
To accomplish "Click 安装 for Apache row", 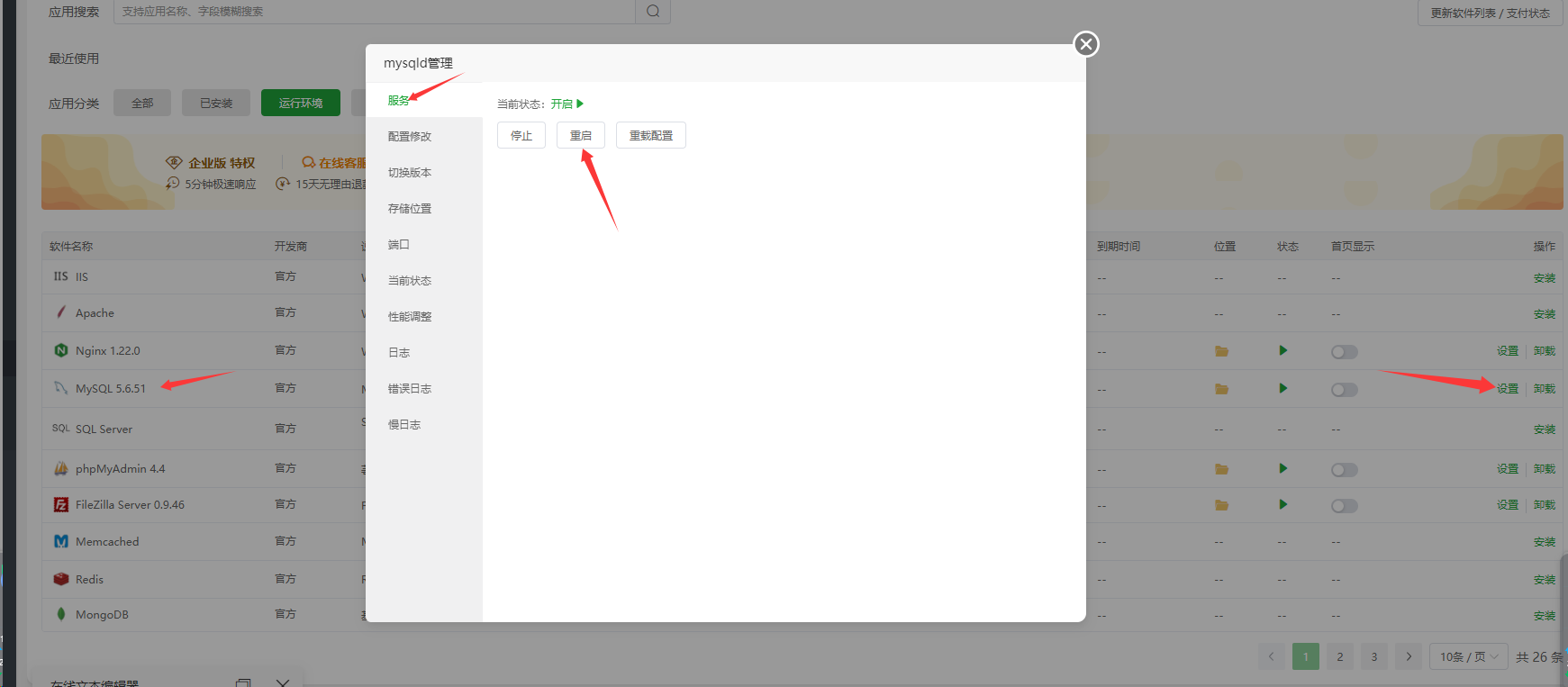I will pyautogui.click(x=1545, y=314).
